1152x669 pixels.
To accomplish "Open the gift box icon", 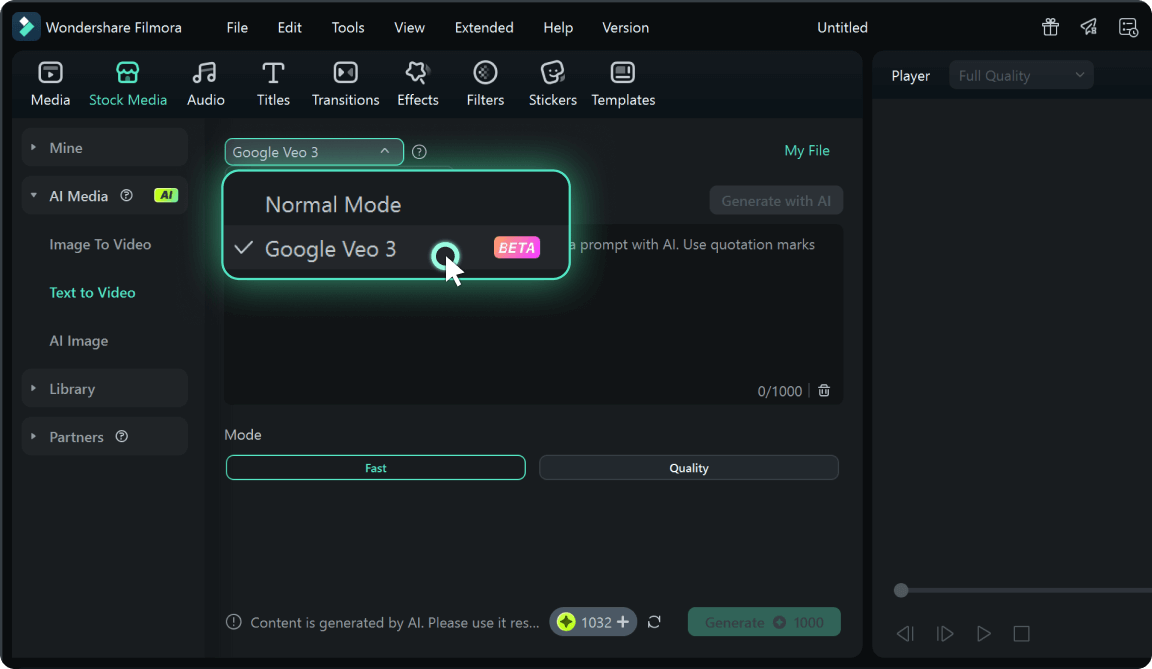I will point(1051,27).
